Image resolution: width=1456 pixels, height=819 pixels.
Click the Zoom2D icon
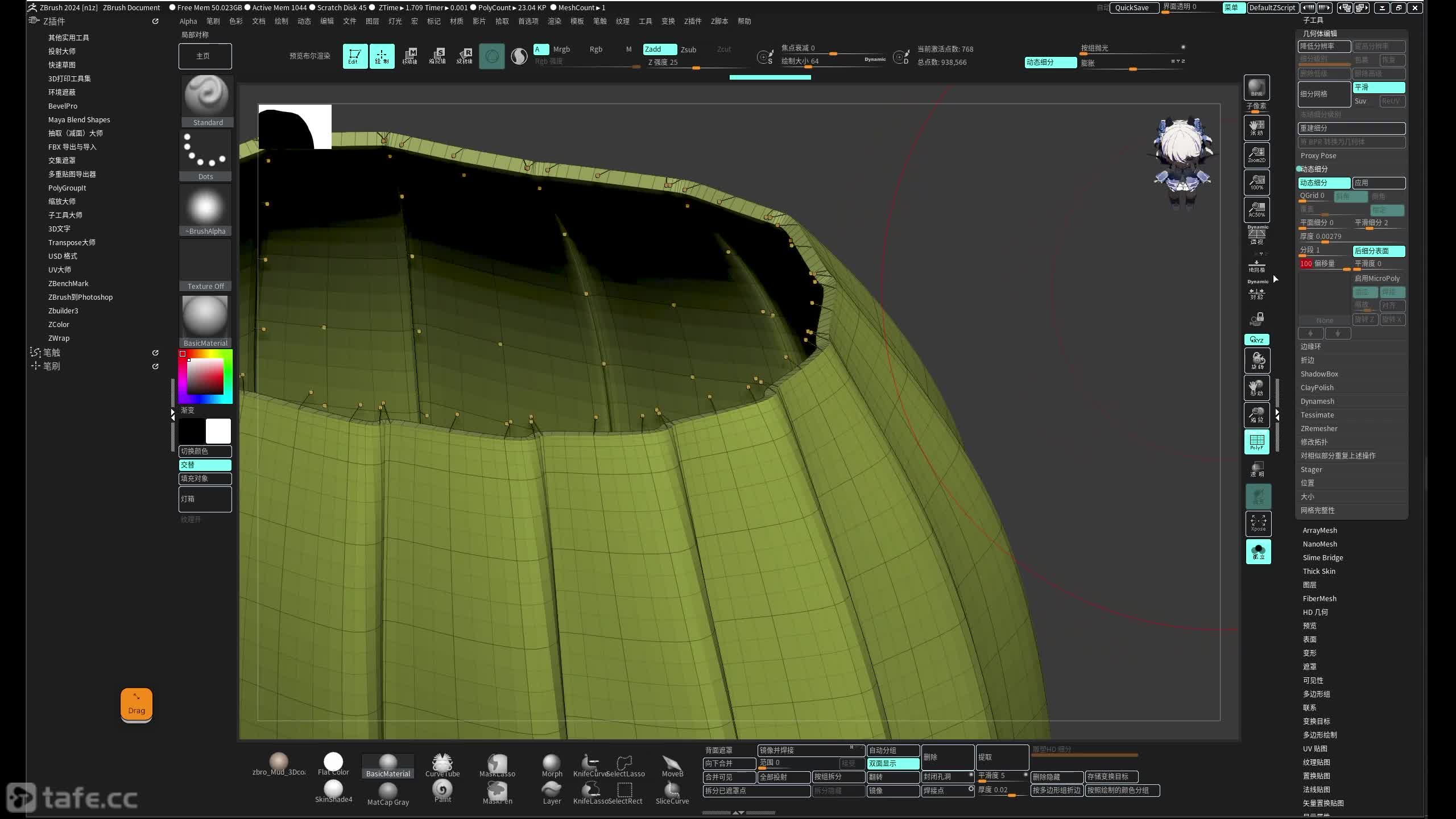coord(1256,154)
